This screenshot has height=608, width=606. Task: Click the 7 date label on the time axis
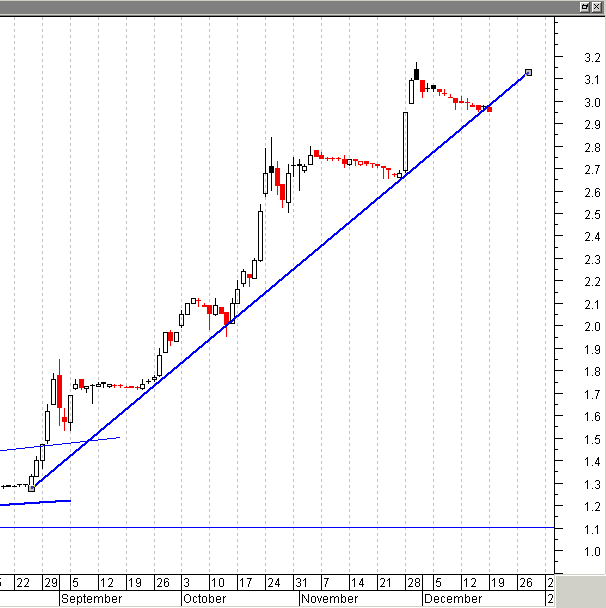[x=326, y=582]
